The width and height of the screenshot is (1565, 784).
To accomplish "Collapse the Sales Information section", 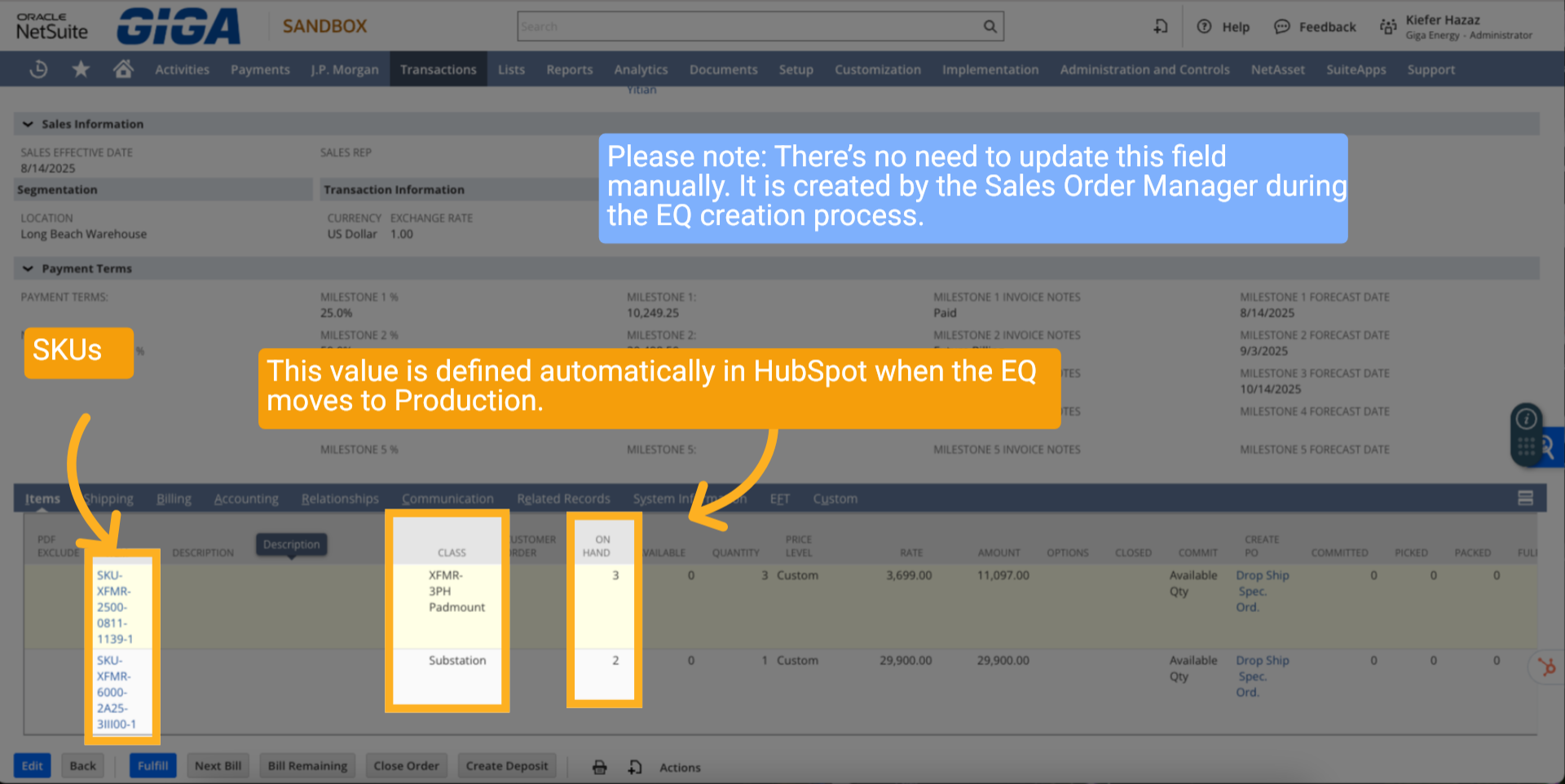I will coord(28,124).
